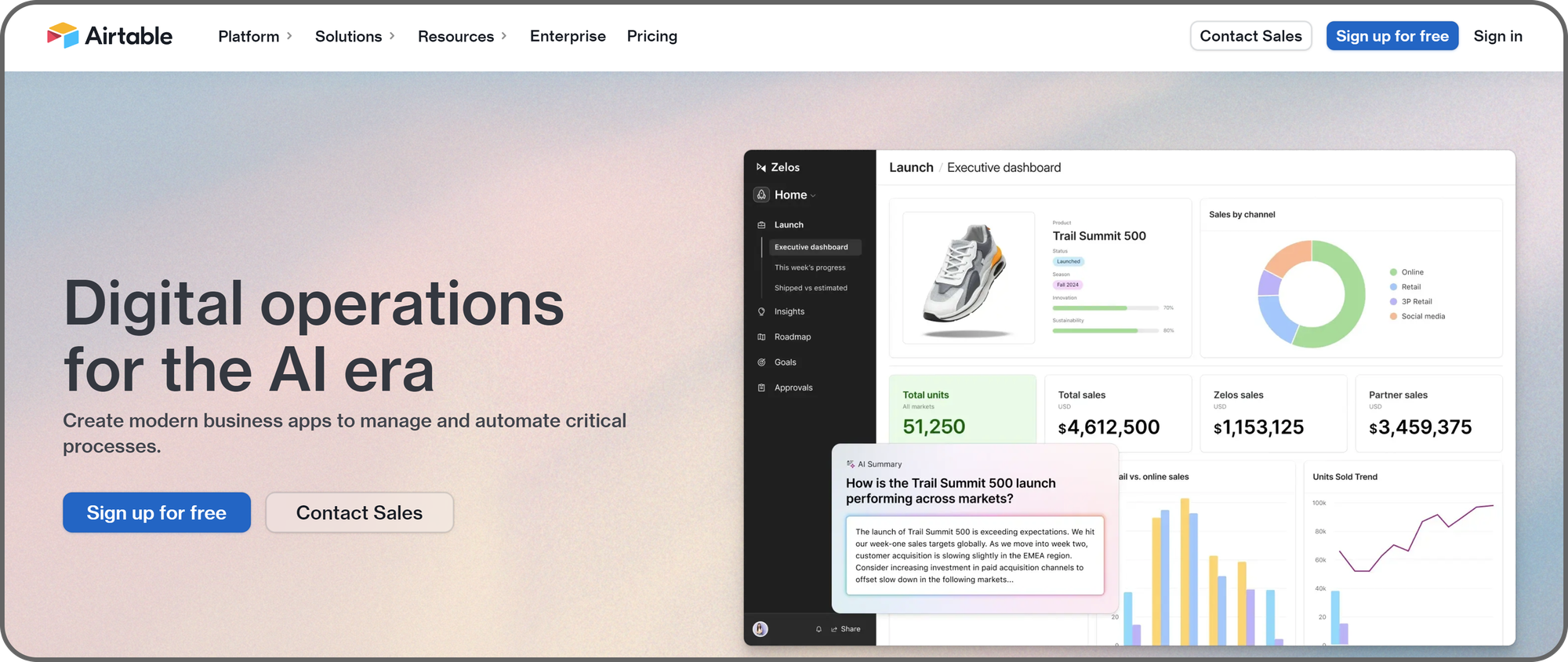Open Insights in the sidebar
The image size is (1568, 662).
(x=789, y=311)
